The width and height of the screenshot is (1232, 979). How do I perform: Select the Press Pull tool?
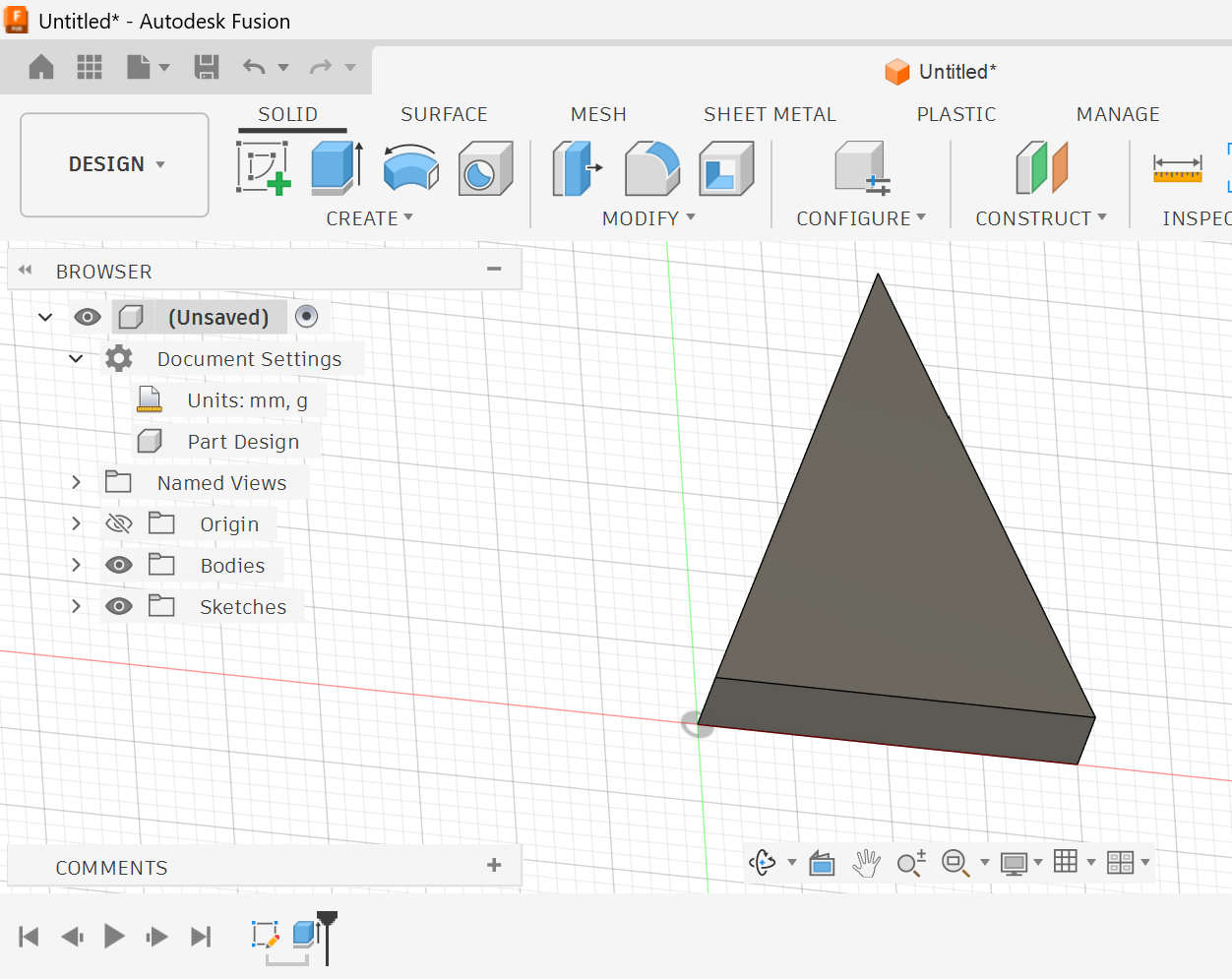coord(577,167)
